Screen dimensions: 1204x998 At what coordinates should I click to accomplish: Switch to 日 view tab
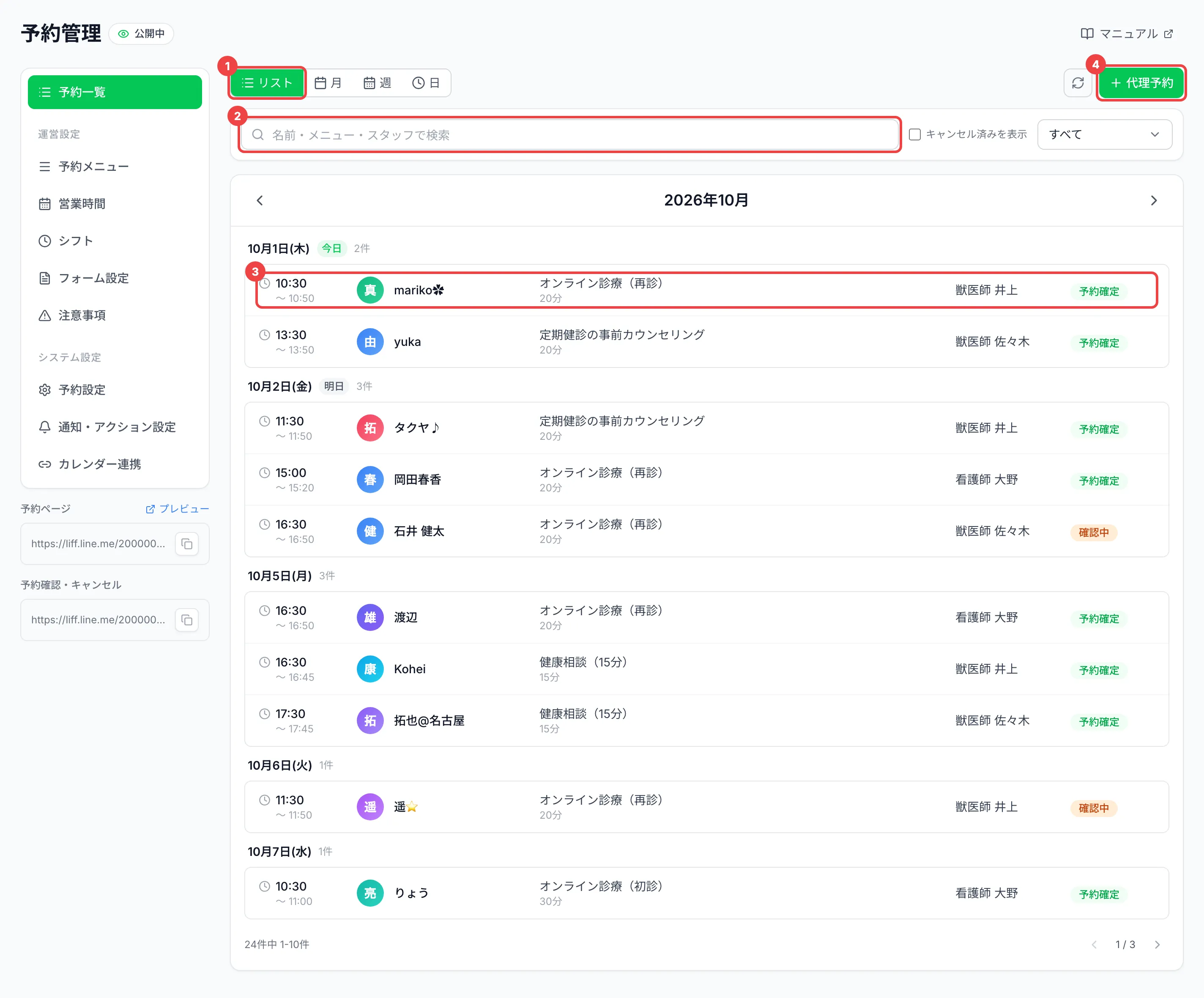(426, 83)
